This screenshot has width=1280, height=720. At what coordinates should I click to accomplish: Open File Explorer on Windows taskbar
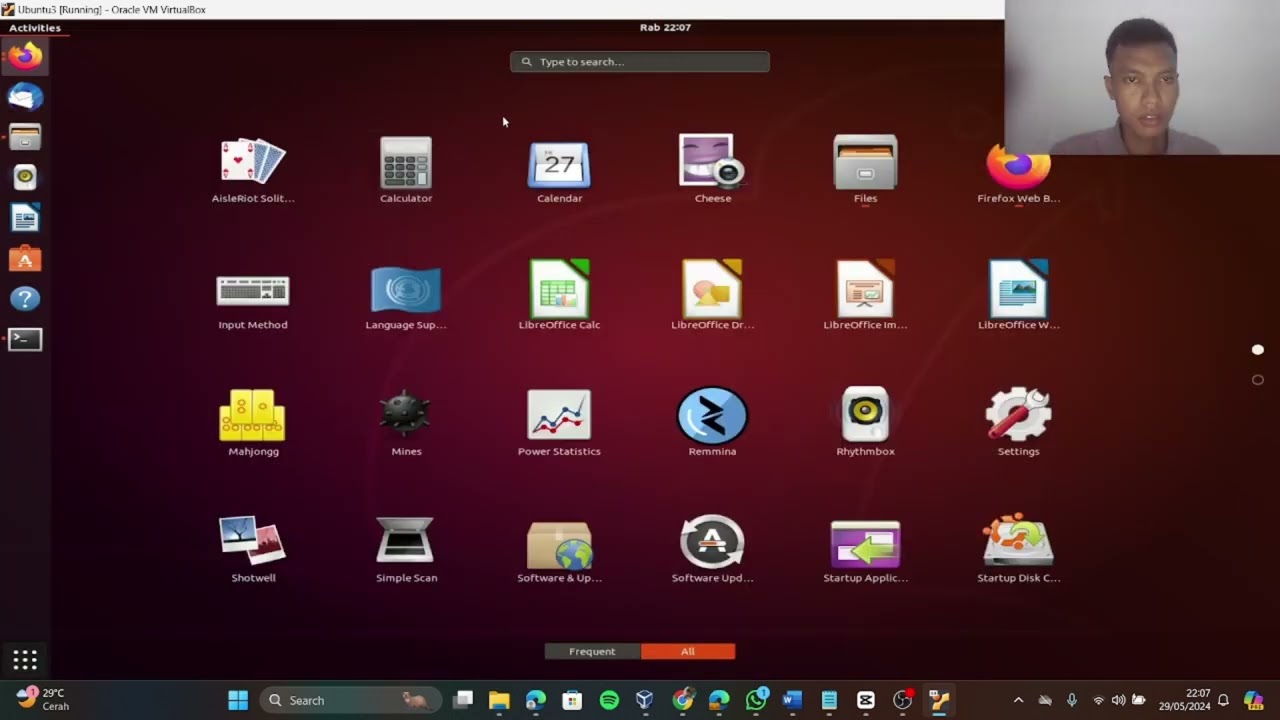(499, 700)
